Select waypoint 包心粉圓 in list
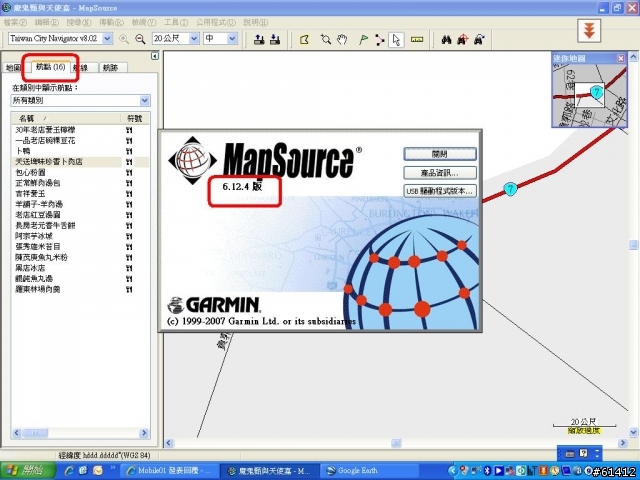Viewport: 640px width, 480px height. coord(30,172)
